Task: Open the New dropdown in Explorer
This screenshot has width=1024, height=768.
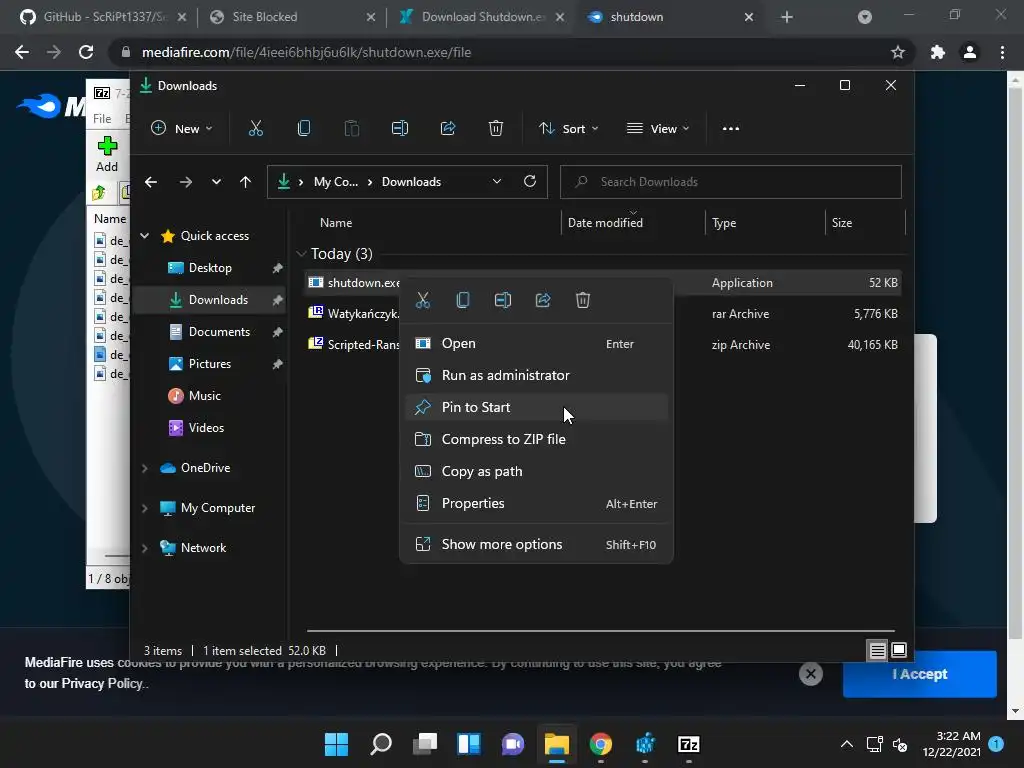Action: click(182, 129)
